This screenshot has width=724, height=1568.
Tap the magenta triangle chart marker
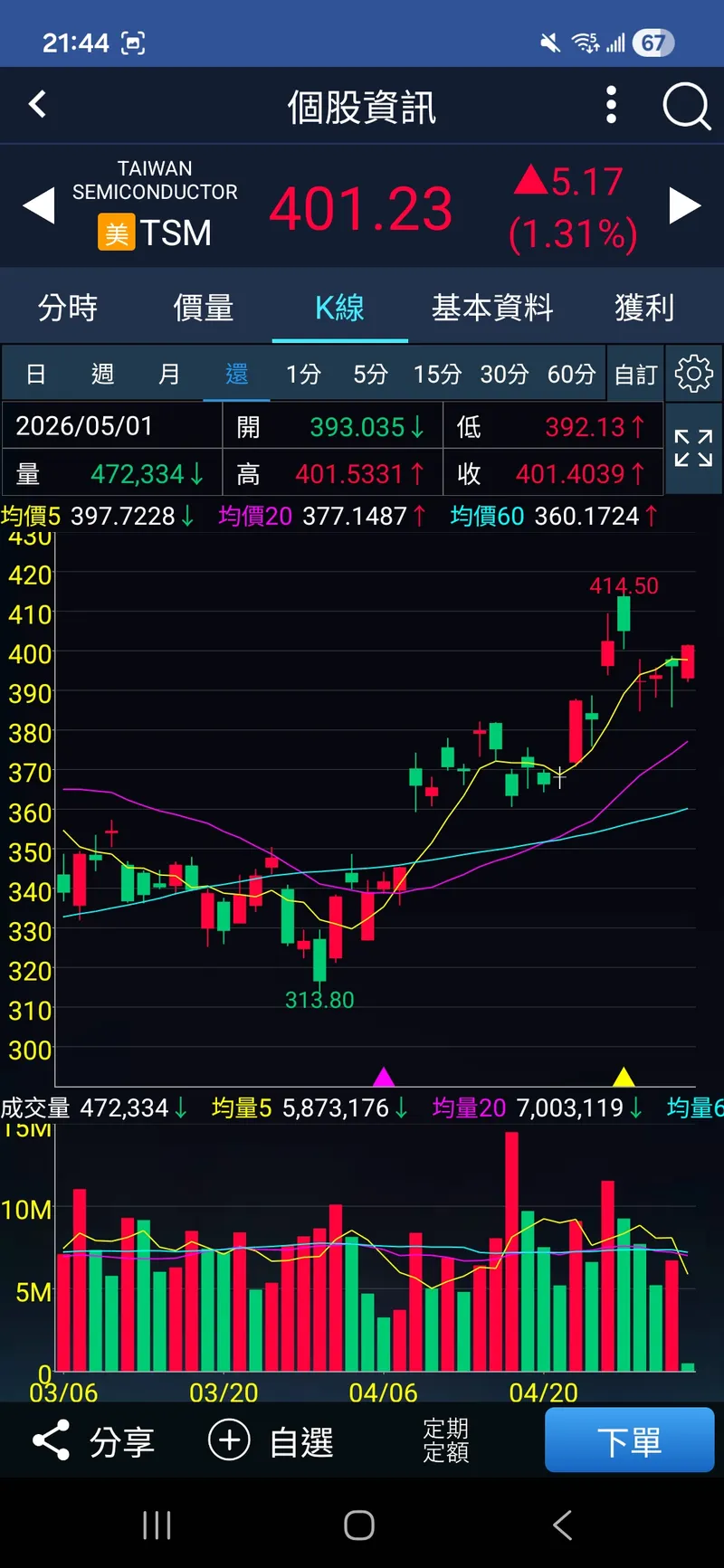[x=384, y=1077]
